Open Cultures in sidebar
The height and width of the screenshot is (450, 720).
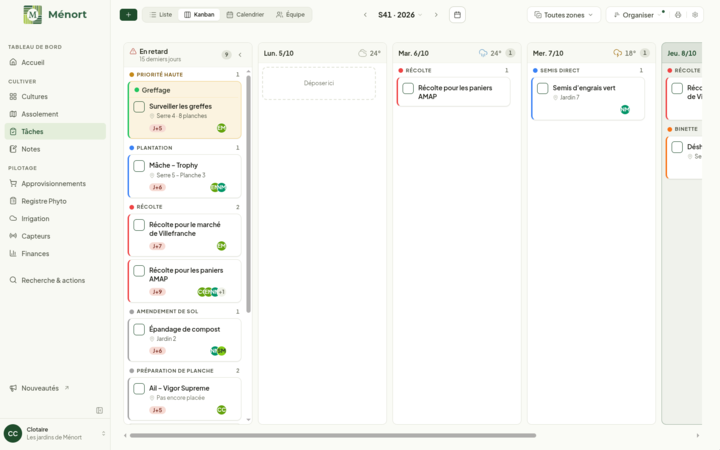click(55, 96)
